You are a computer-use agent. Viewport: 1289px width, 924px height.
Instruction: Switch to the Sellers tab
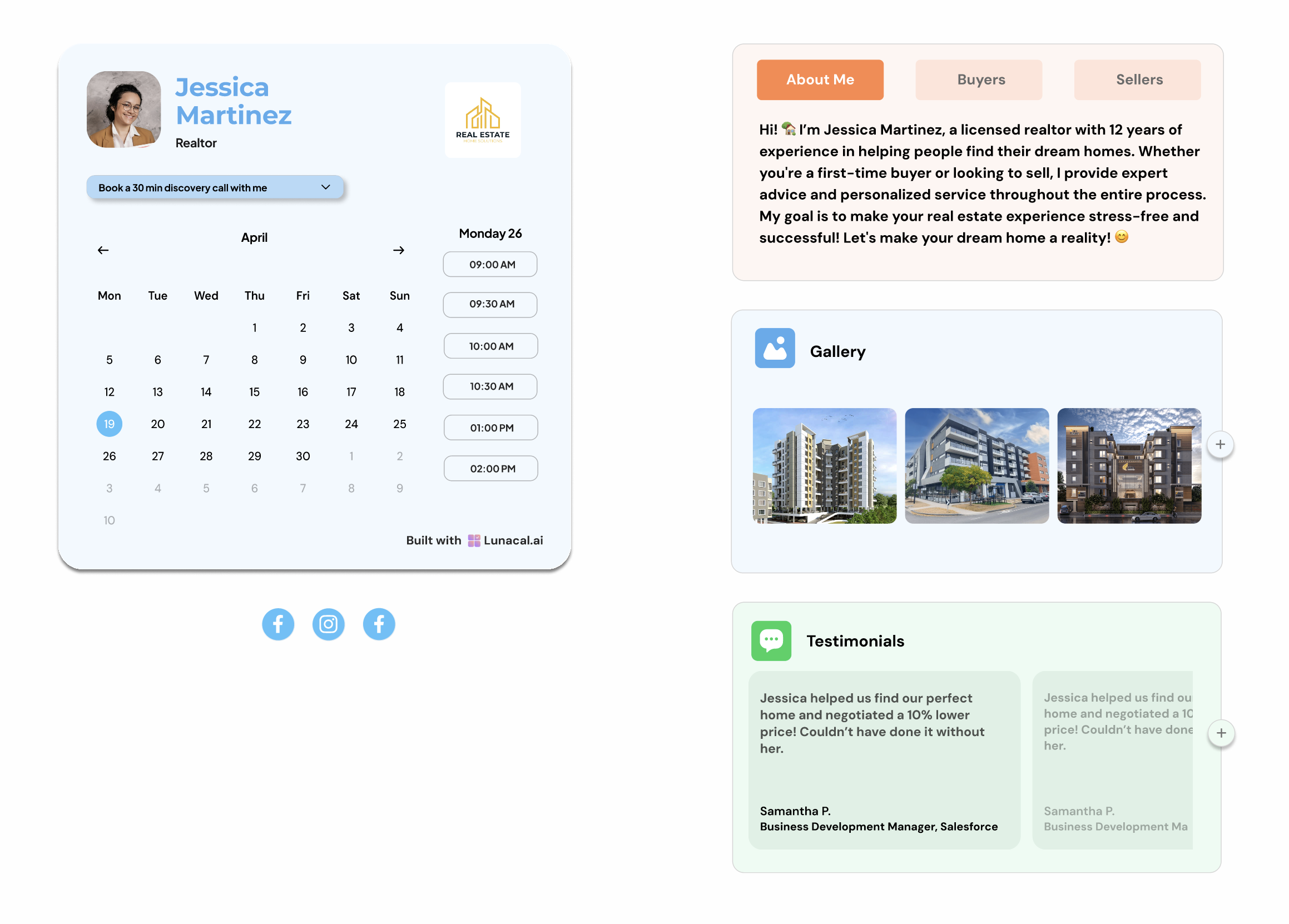[1140, 80]
